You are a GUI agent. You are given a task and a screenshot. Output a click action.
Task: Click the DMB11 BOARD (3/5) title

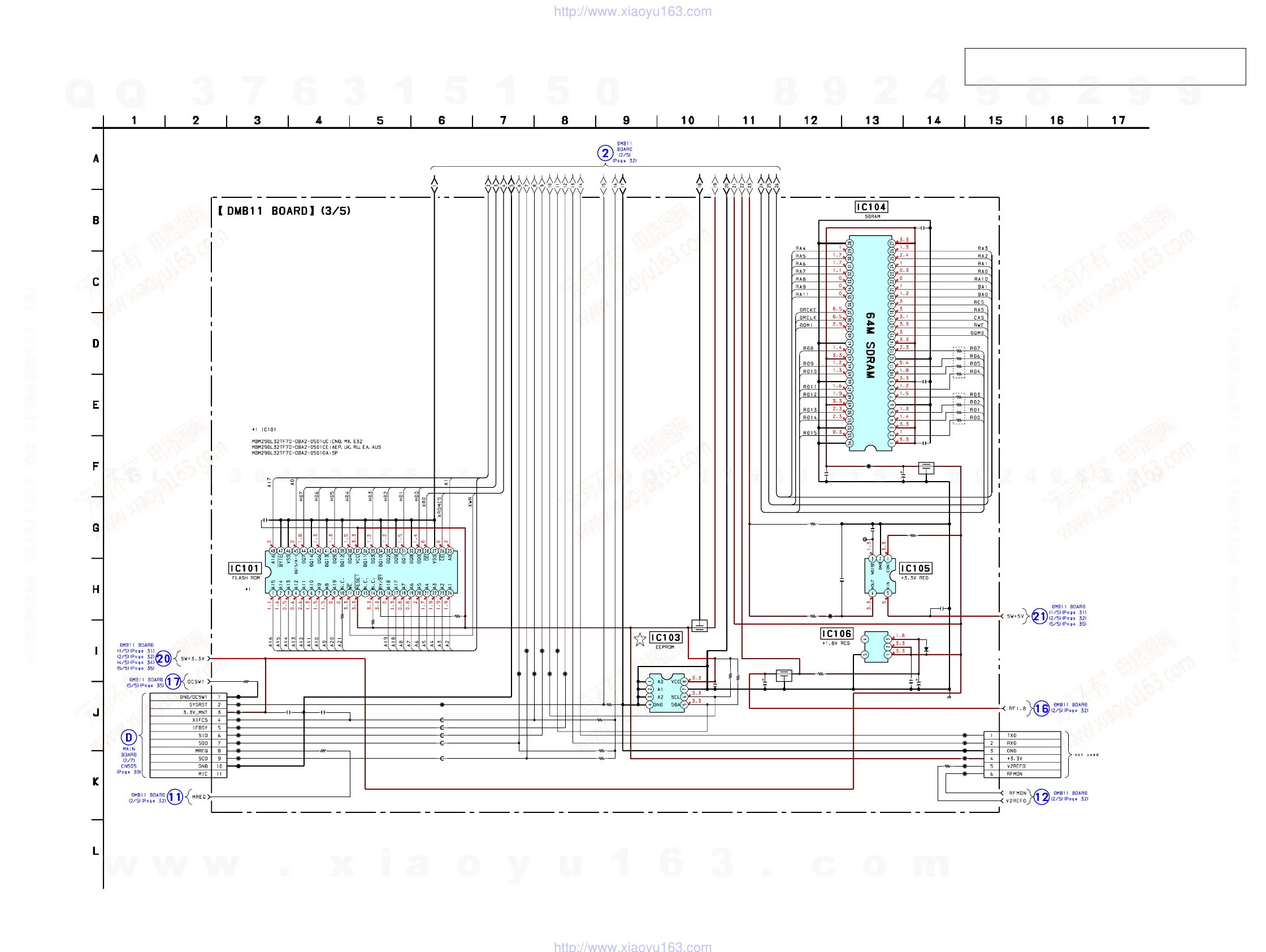[x=284, y=211]
